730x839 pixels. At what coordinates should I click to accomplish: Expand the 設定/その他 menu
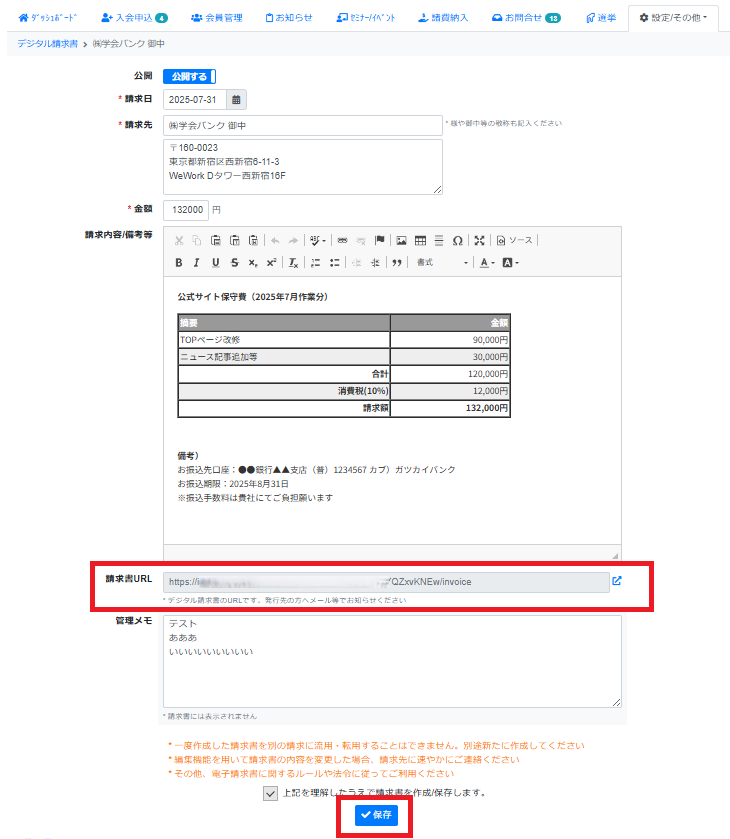(673, 18)
